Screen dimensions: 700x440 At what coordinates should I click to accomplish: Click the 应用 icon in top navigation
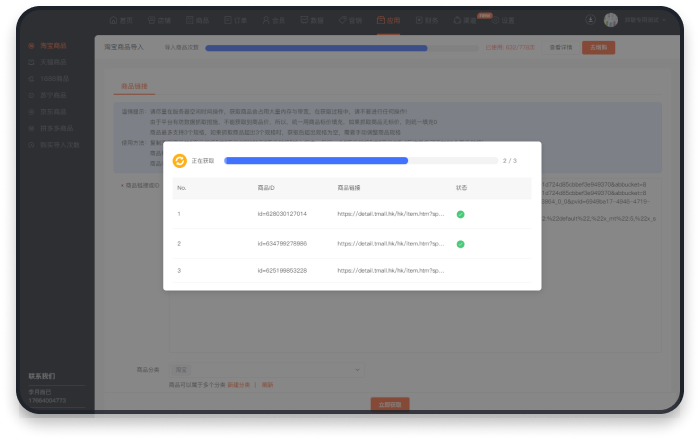(x=381, y=20)
